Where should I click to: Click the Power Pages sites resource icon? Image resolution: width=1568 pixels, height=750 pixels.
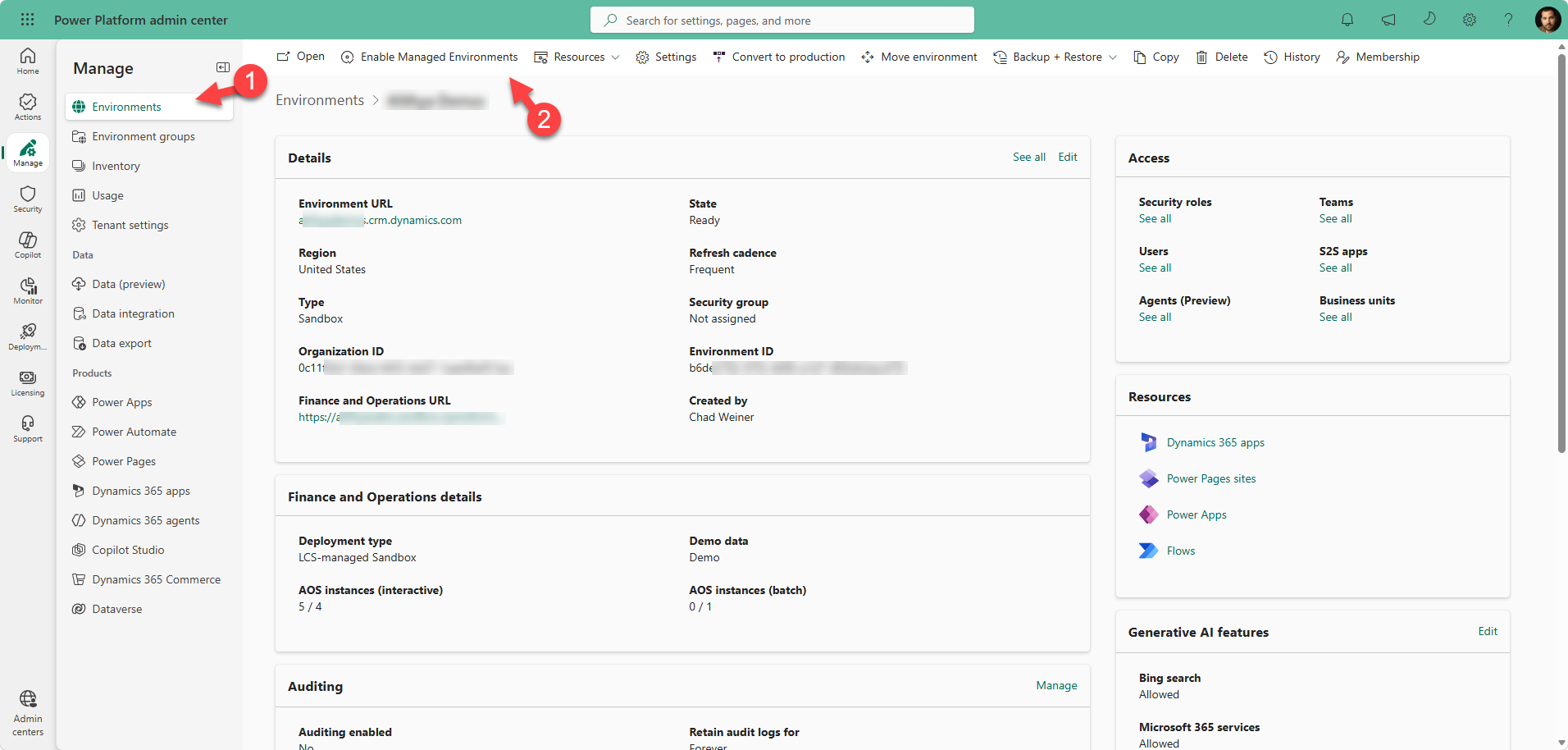point(1149,478)
